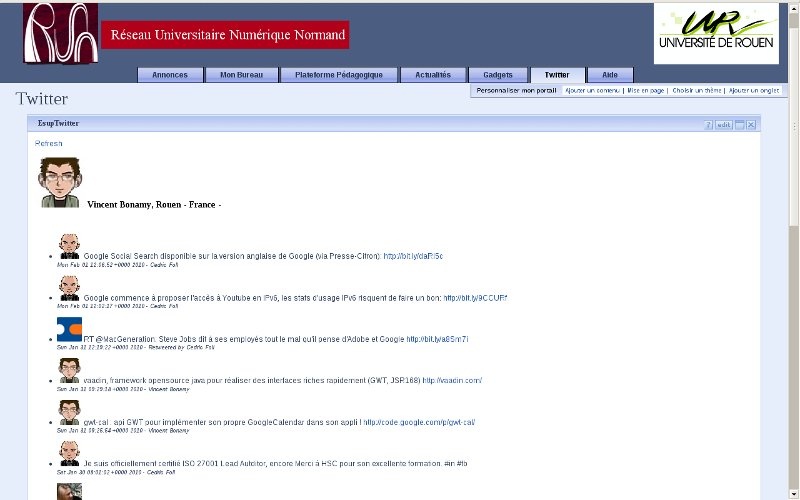This screenshot has width=800, height=500.
Task: Click Vincent Bonamy's large profile avatar
Action: click(x=60, y=183)
